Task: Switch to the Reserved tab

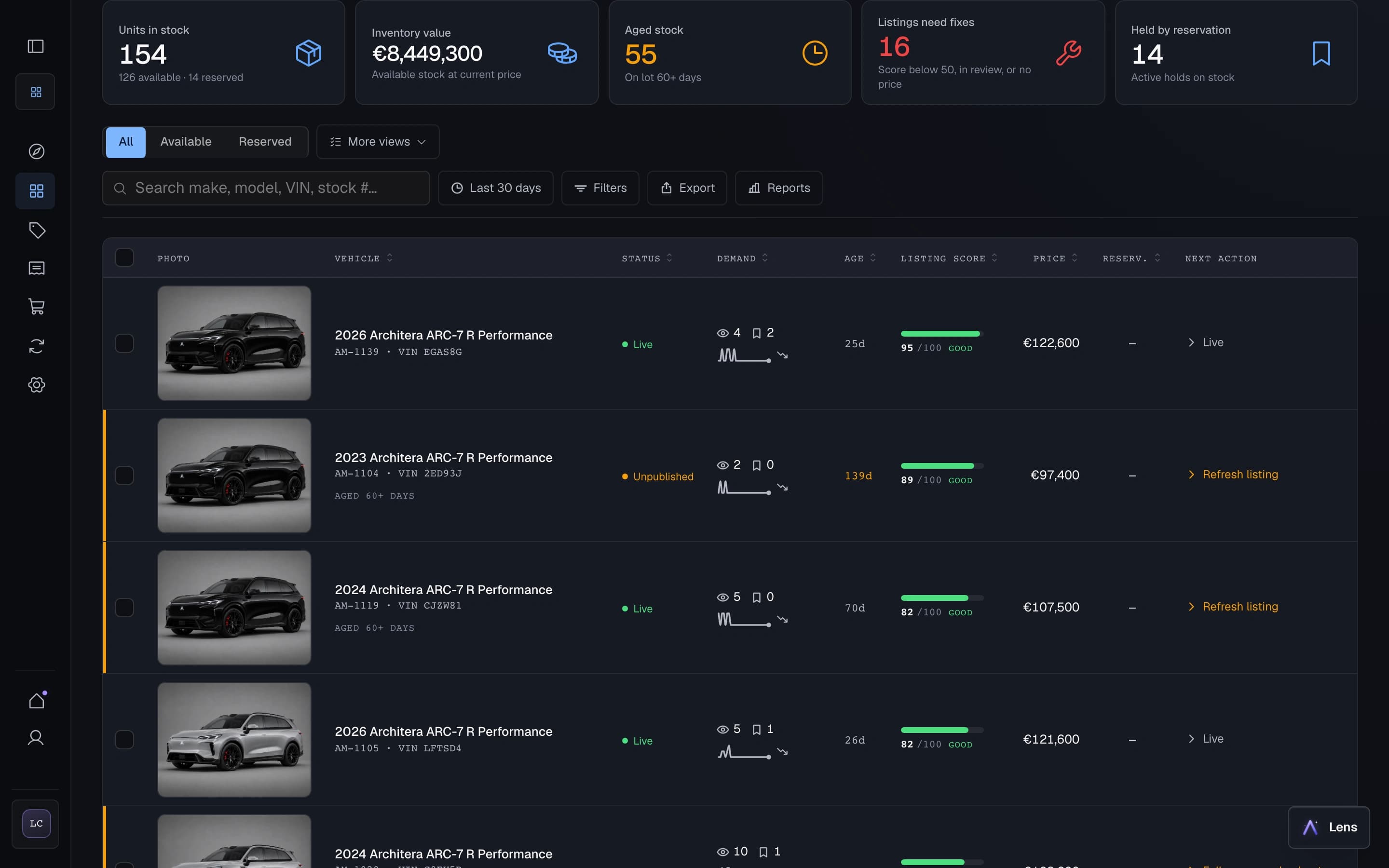Action: 265,142
